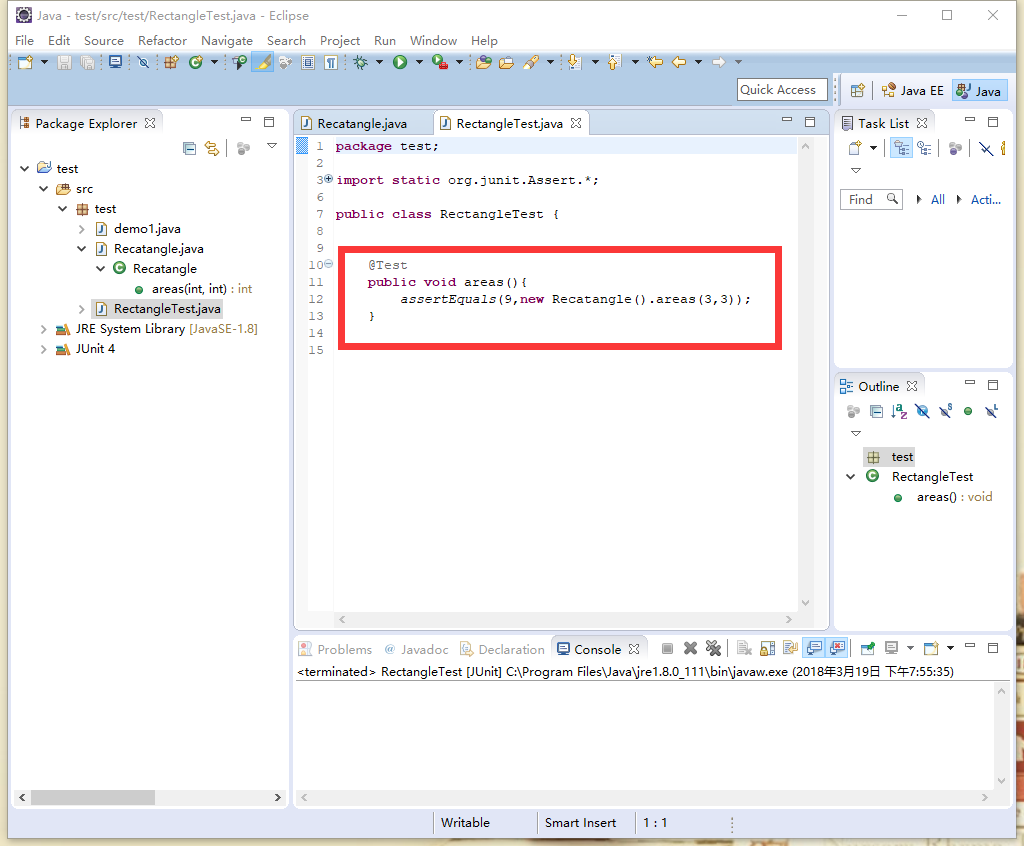Click Collapse All icon in Outline

click(876, 412)
